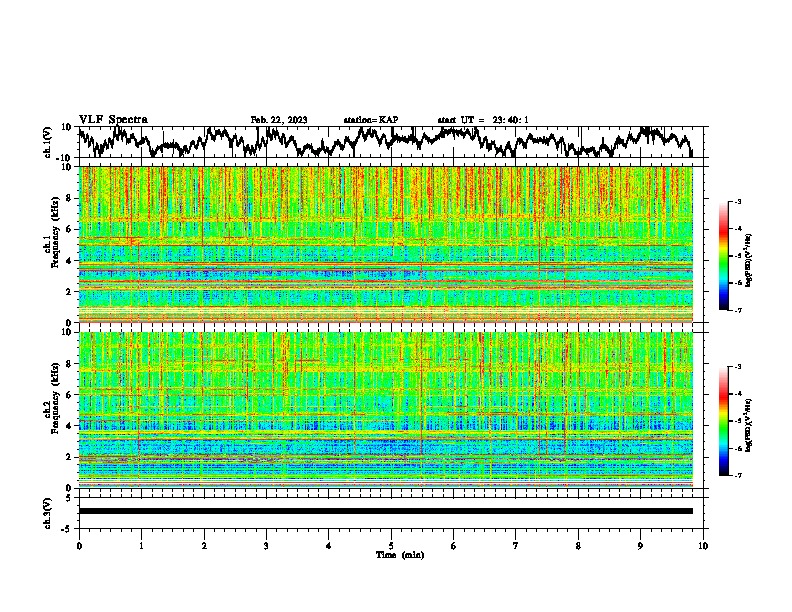
Task: Click time axis tick label "2"
Action: pos(204,546)
